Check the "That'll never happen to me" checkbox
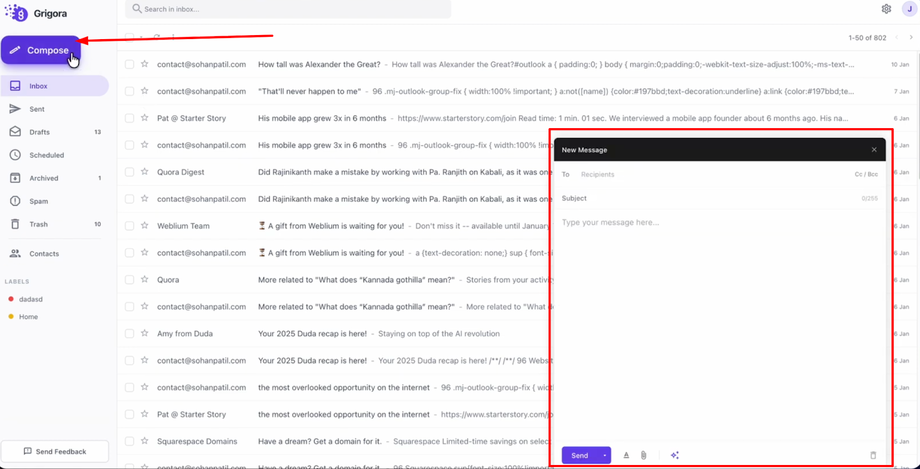Viewport: 920px width, 469px height. pos(130,92)
